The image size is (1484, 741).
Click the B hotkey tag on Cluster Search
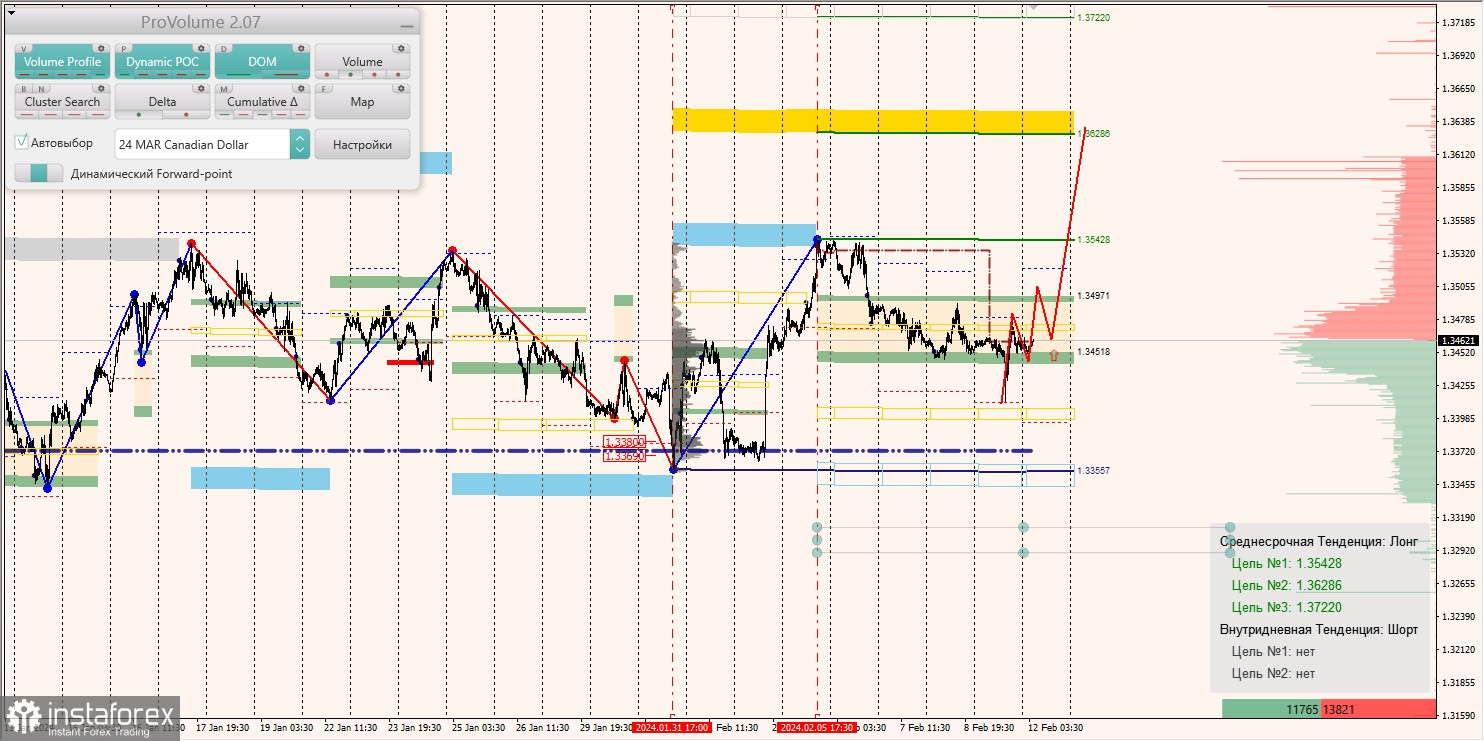coord(24,88)
